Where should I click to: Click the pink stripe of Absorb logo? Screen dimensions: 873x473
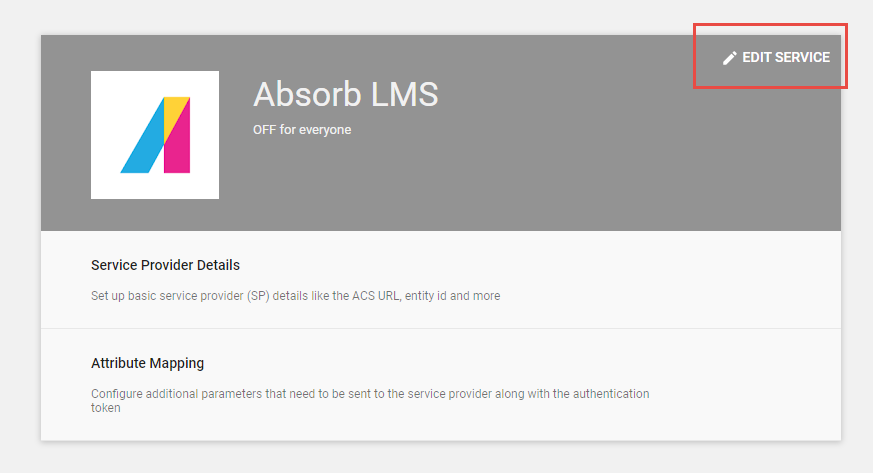click(x=179, y=147)
